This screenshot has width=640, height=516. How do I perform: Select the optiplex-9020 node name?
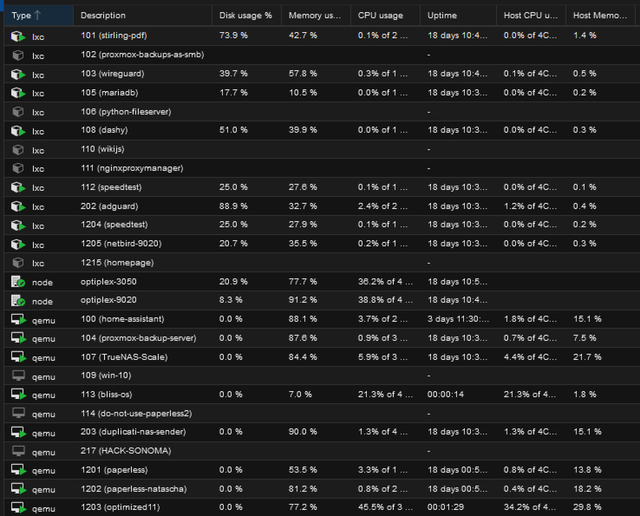tap(109, 300)
